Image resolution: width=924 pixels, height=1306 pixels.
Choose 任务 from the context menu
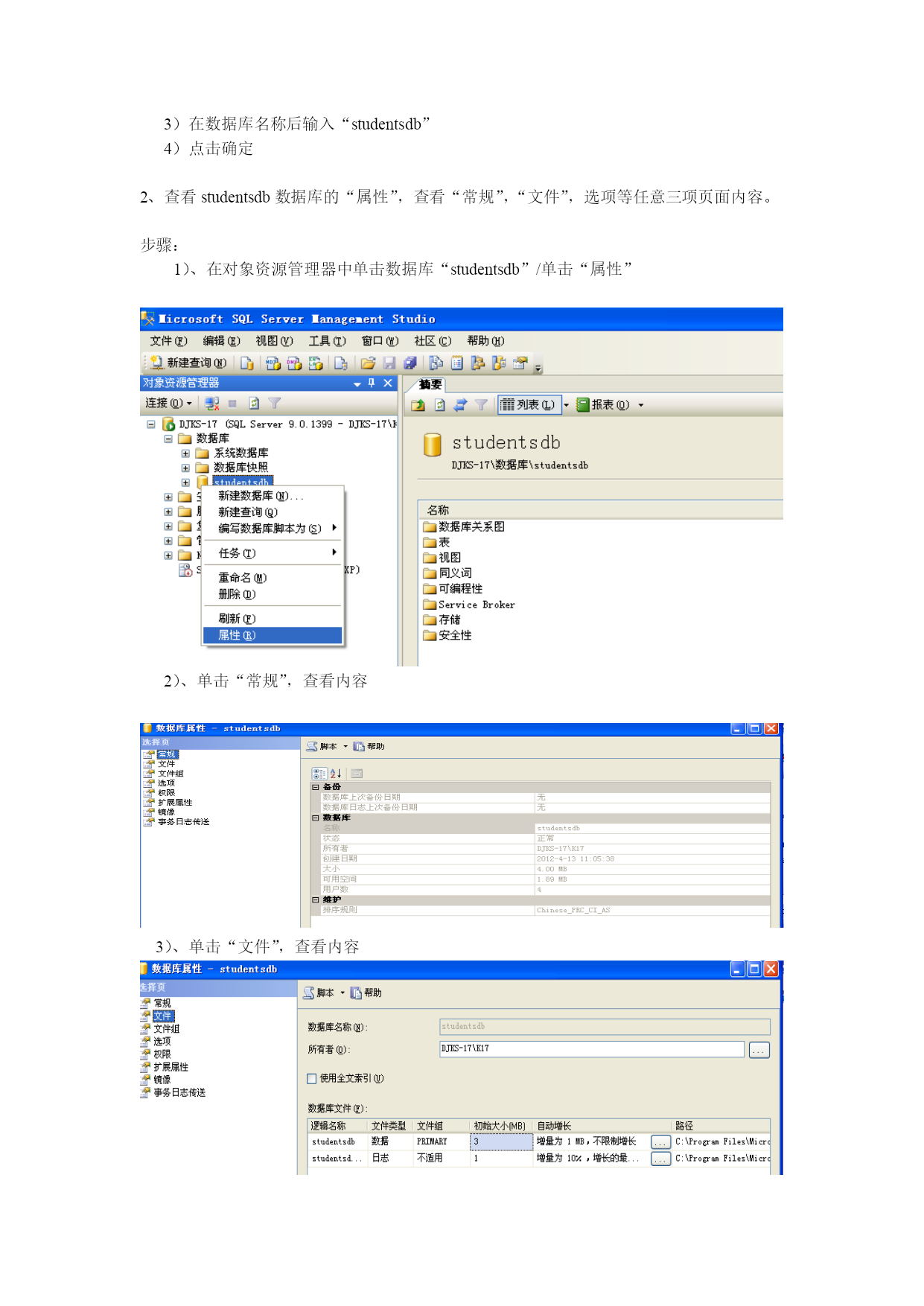(x=273, y=553)
